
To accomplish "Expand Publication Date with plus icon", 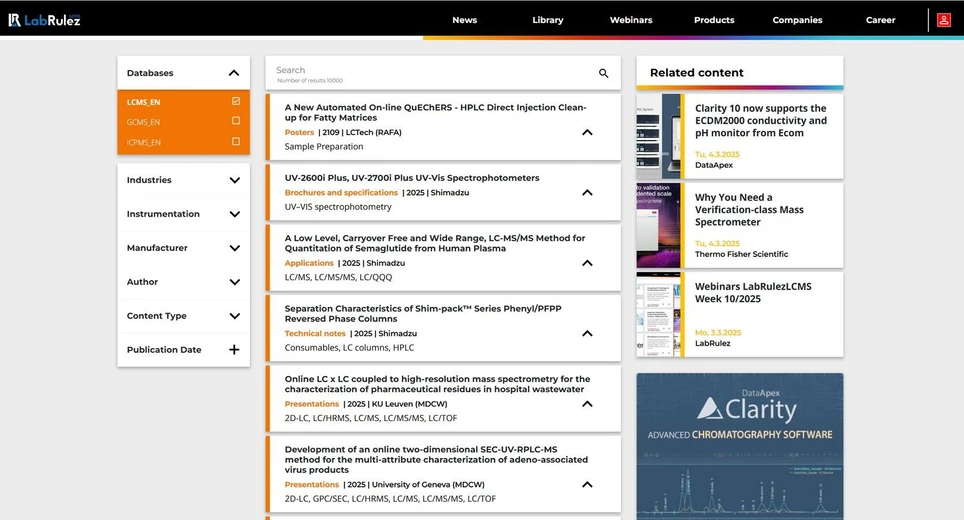I will click(234, 350).
